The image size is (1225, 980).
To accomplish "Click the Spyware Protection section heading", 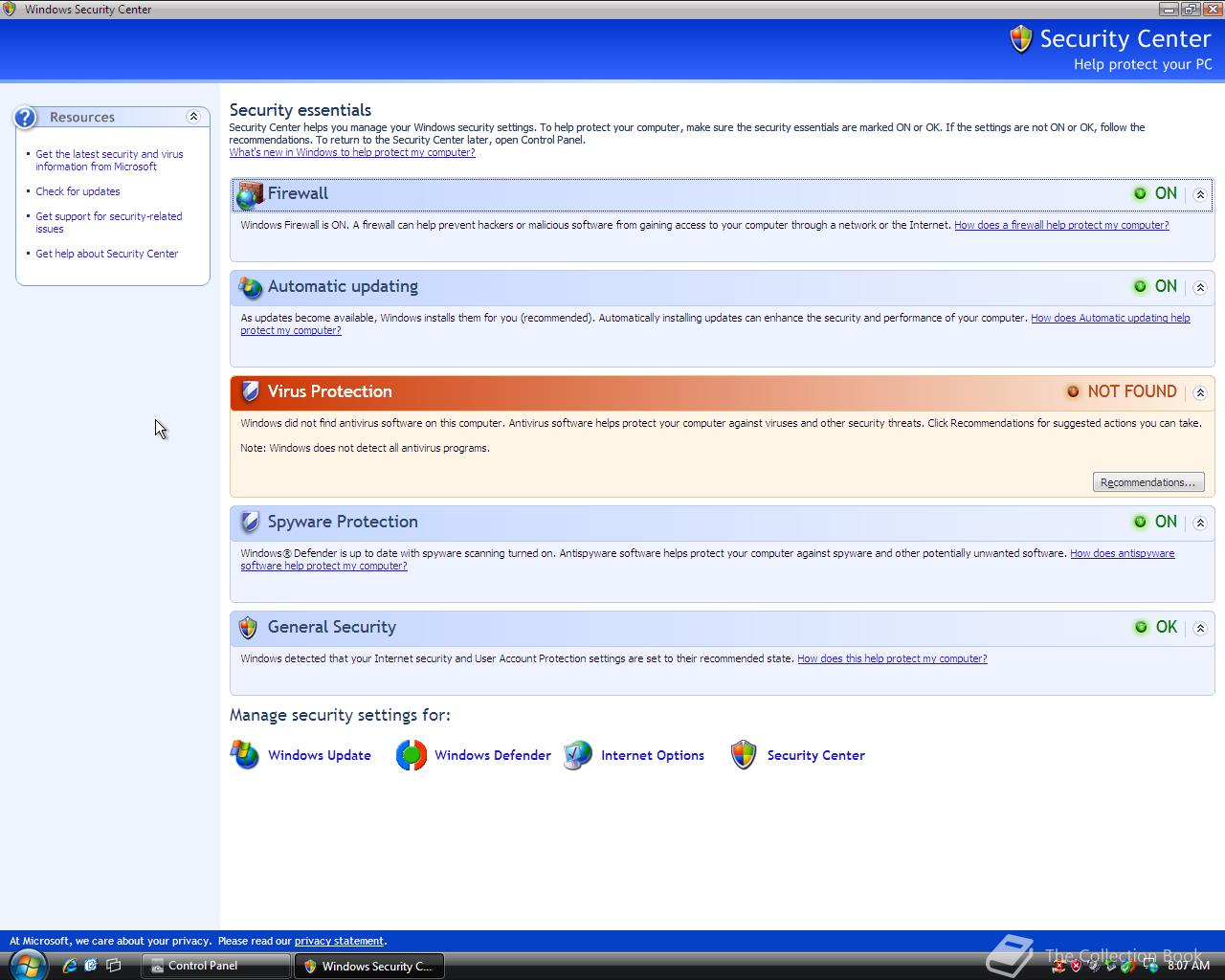I will point(343,522).
